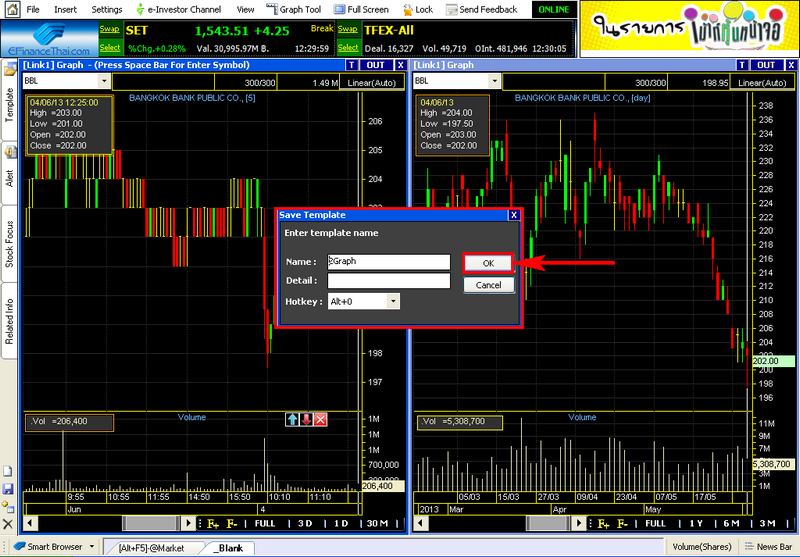Move the Volume panel up with blue arrow

292,419
